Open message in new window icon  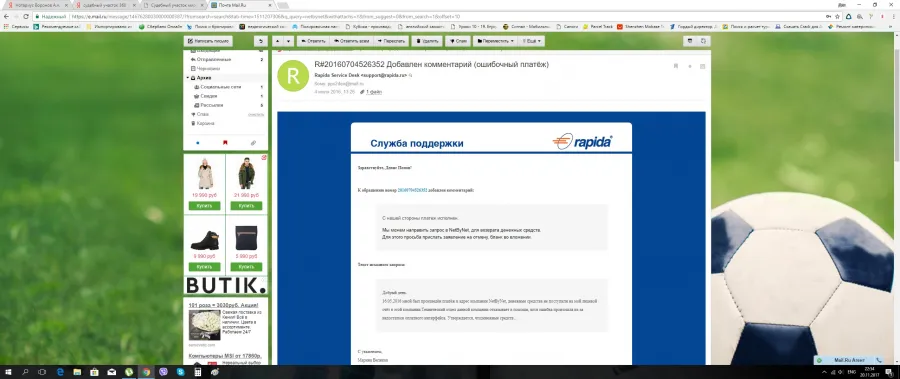click(x=703, y=41)
